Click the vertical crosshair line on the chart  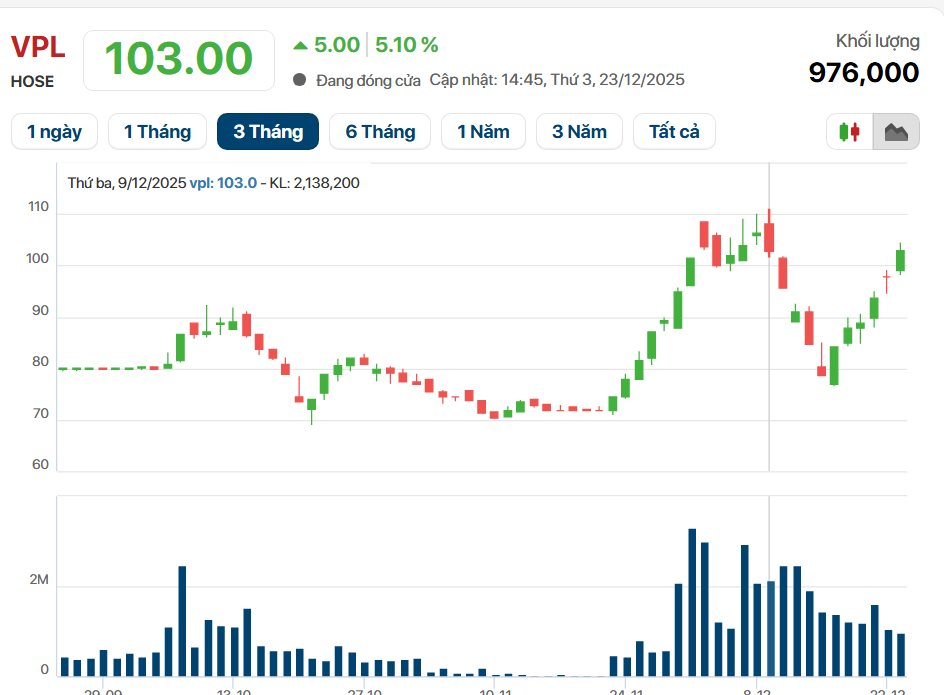[769, 350]
